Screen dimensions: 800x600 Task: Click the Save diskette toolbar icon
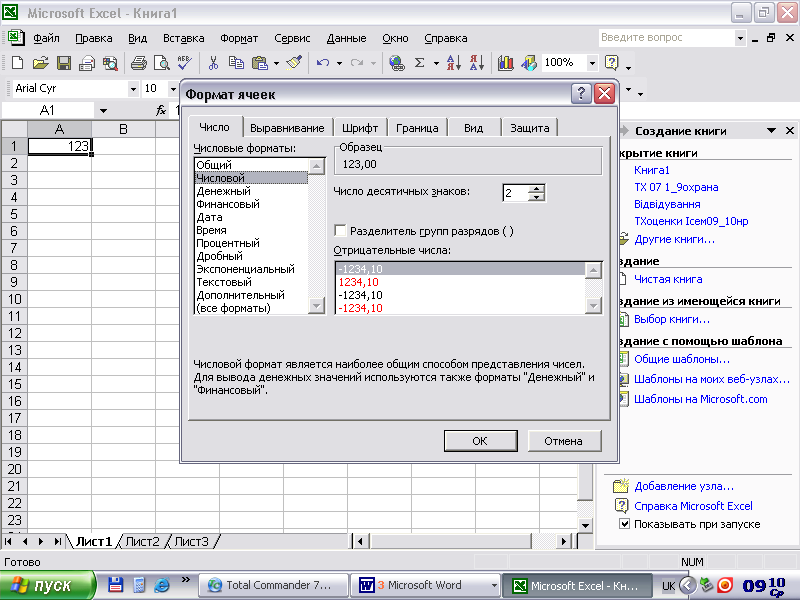pyautogui.click(x=64, y=63)
